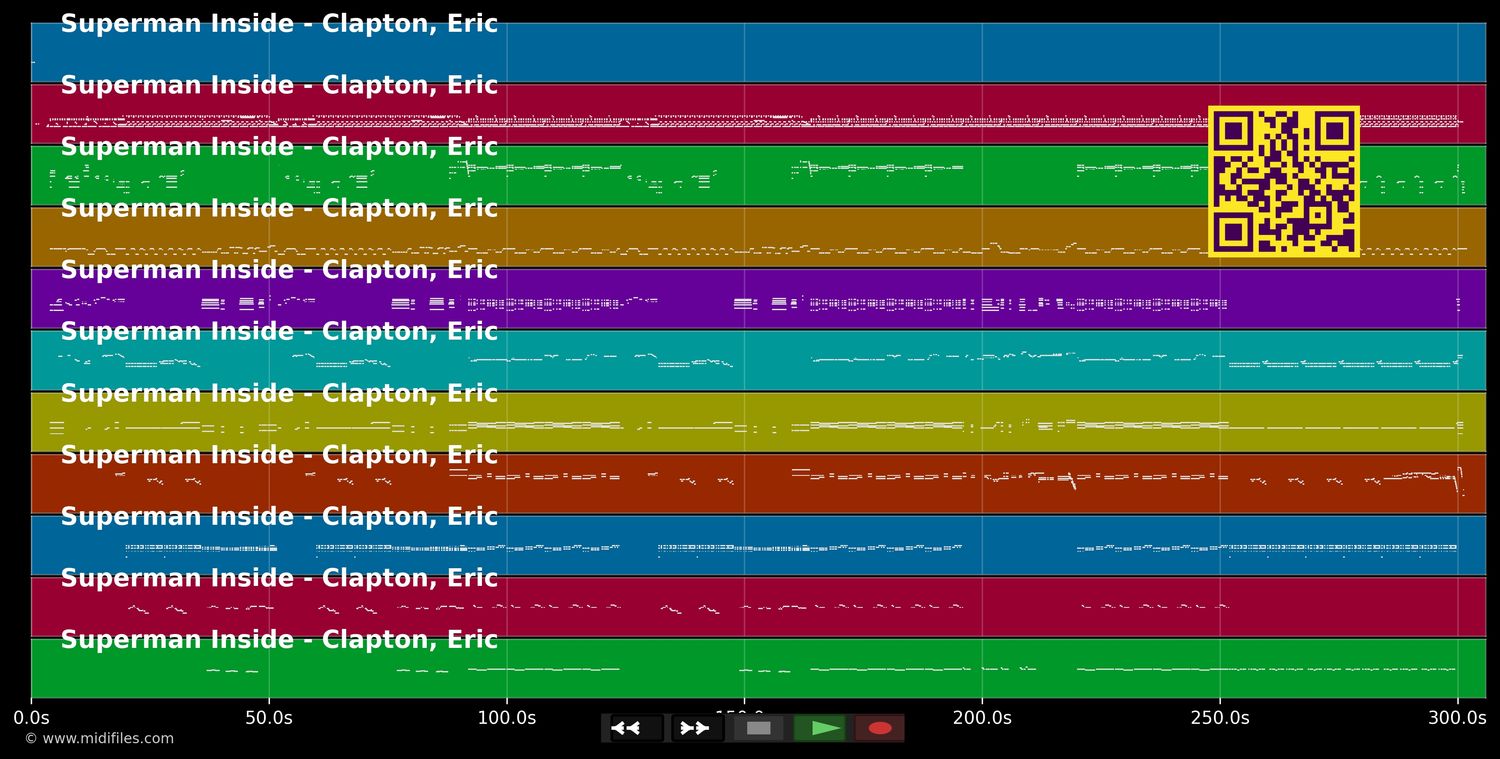Stop playback with the gray square button
Screen dimensions: 1500x759
tap(758, 728)
